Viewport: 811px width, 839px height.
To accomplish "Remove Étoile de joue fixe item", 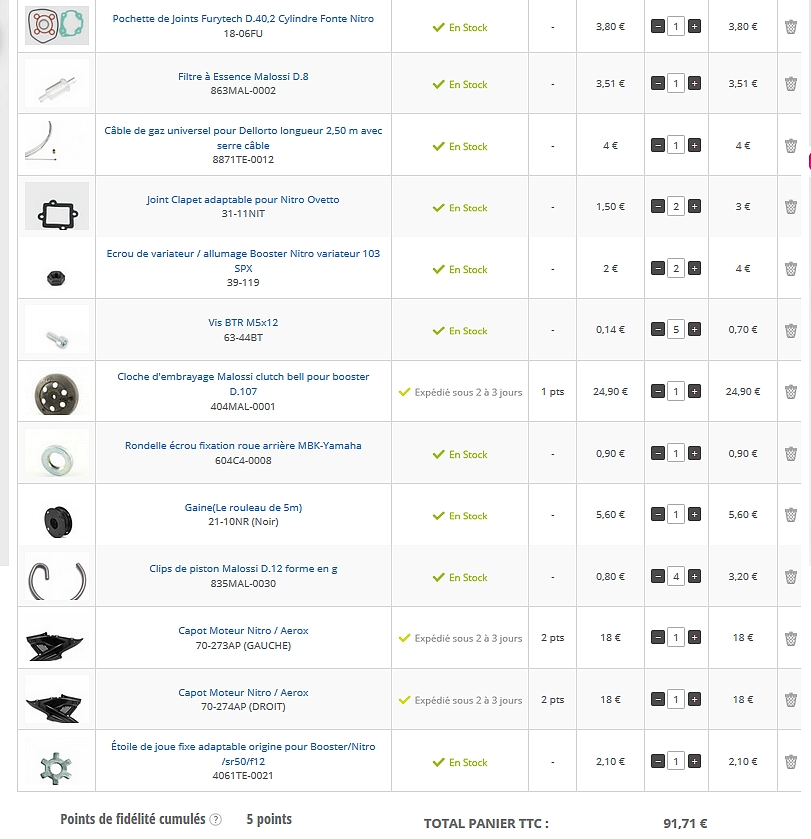I will coord(791,761).
